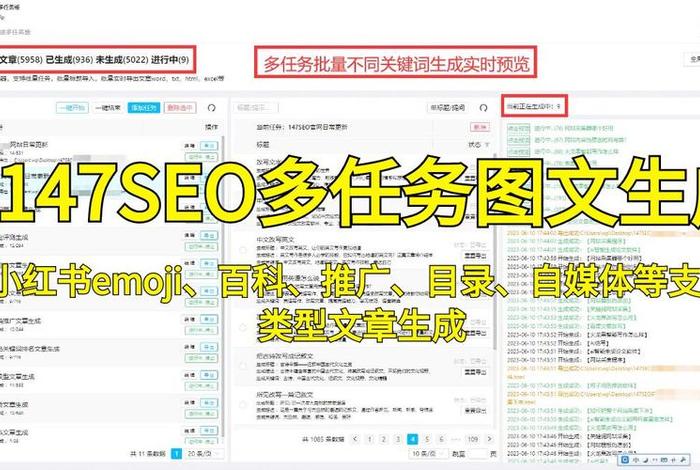This screenshot has width=700, height=470.
Task: Open the 状态 column filter icon
Action: point(487,145)
